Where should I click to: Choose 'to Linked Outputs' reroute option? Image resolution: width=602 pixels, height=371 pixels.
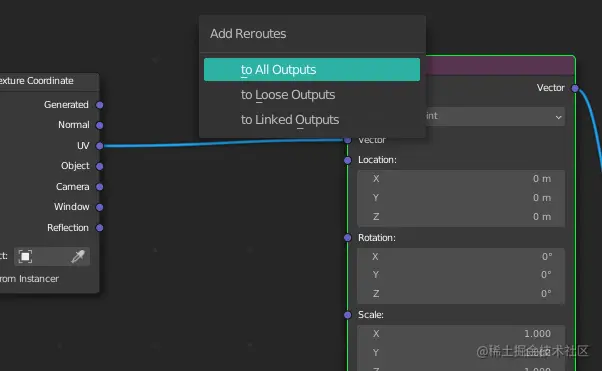point(312,119)
